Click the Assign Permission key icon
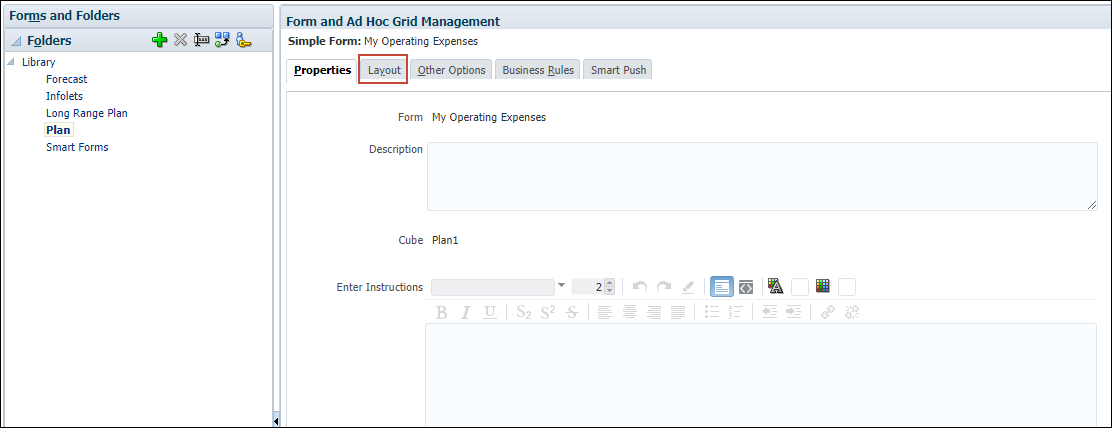 244,40
